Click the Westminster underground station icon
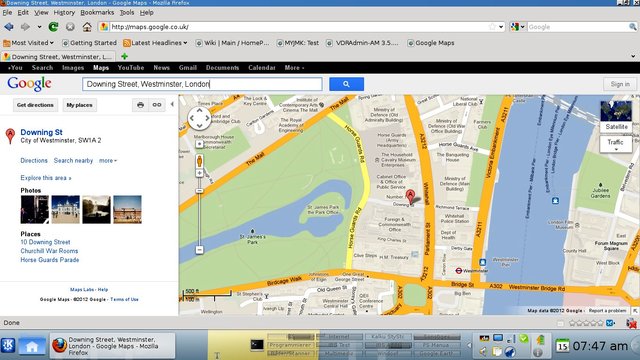 [x=459, y=271]
